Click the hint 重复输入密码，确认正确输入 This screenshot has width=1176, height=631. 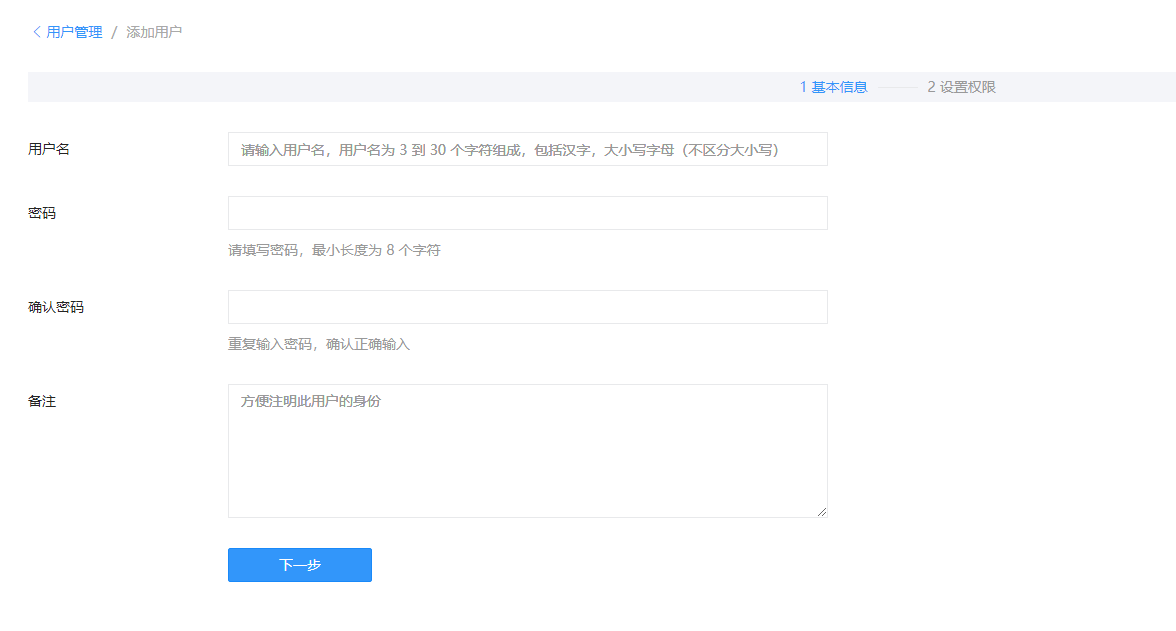coord(319,344)
